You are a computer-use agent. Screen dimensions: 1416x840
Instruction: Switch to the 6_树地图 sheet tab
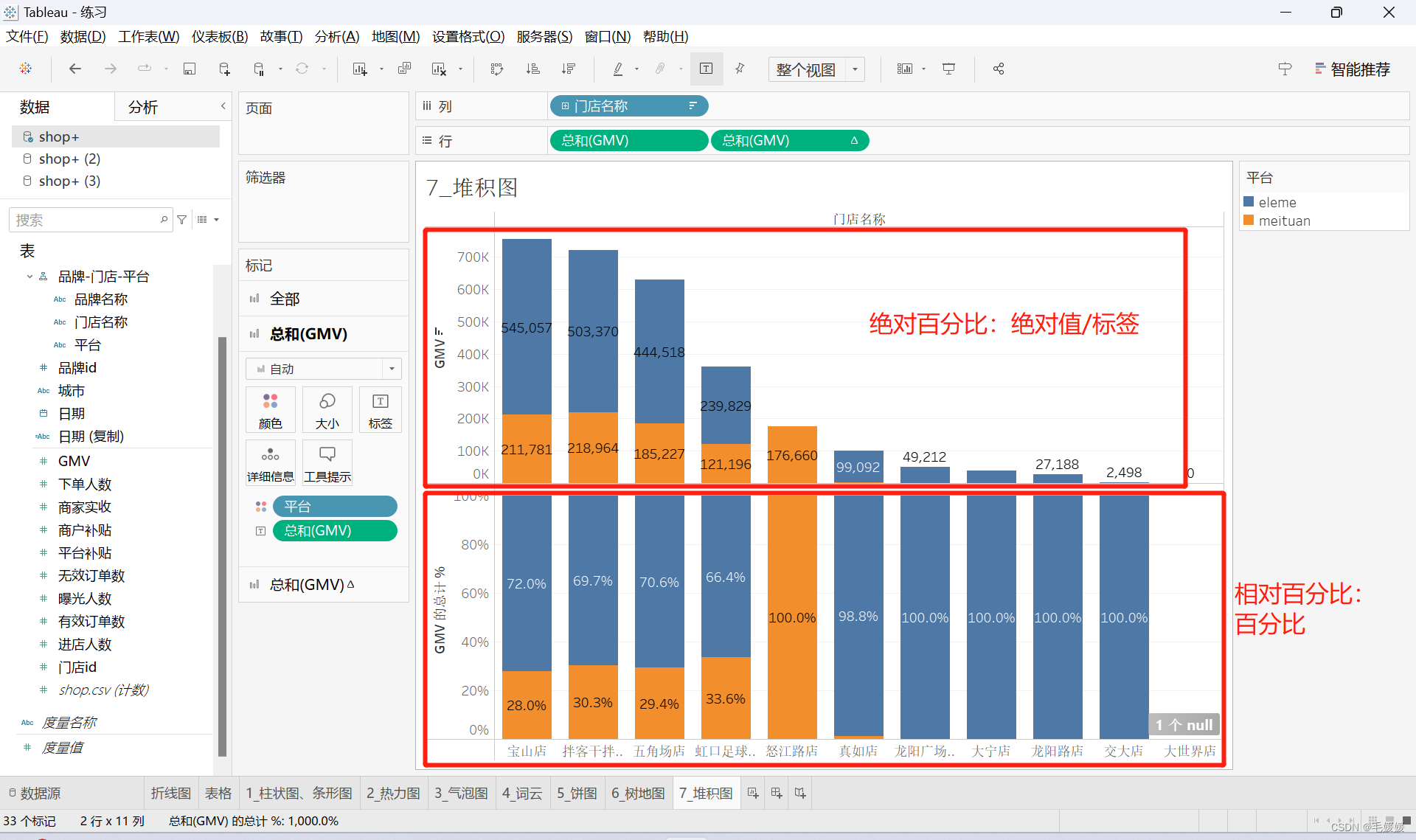[638, 794]
